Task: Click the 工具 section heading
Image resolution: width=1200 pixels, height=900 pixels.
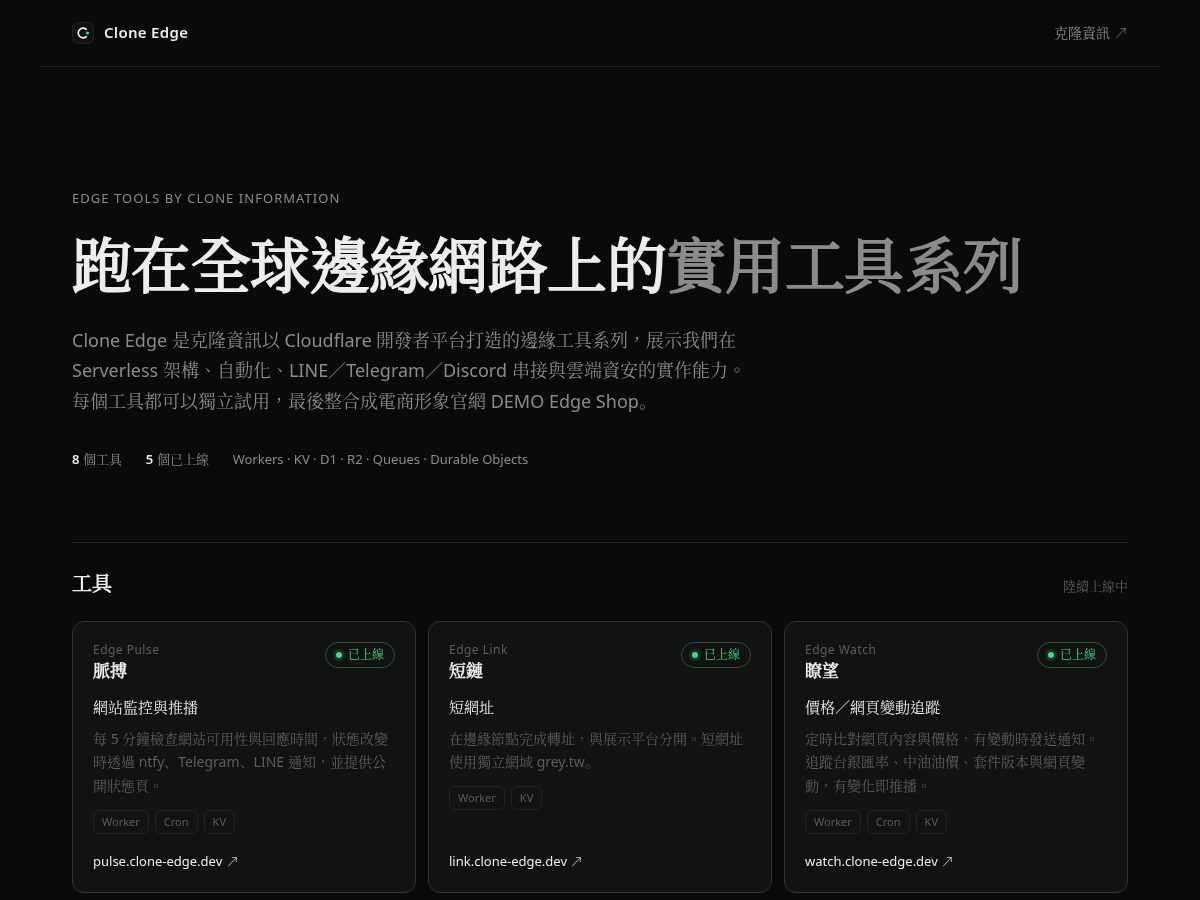Action: click(x=92, y=584)
